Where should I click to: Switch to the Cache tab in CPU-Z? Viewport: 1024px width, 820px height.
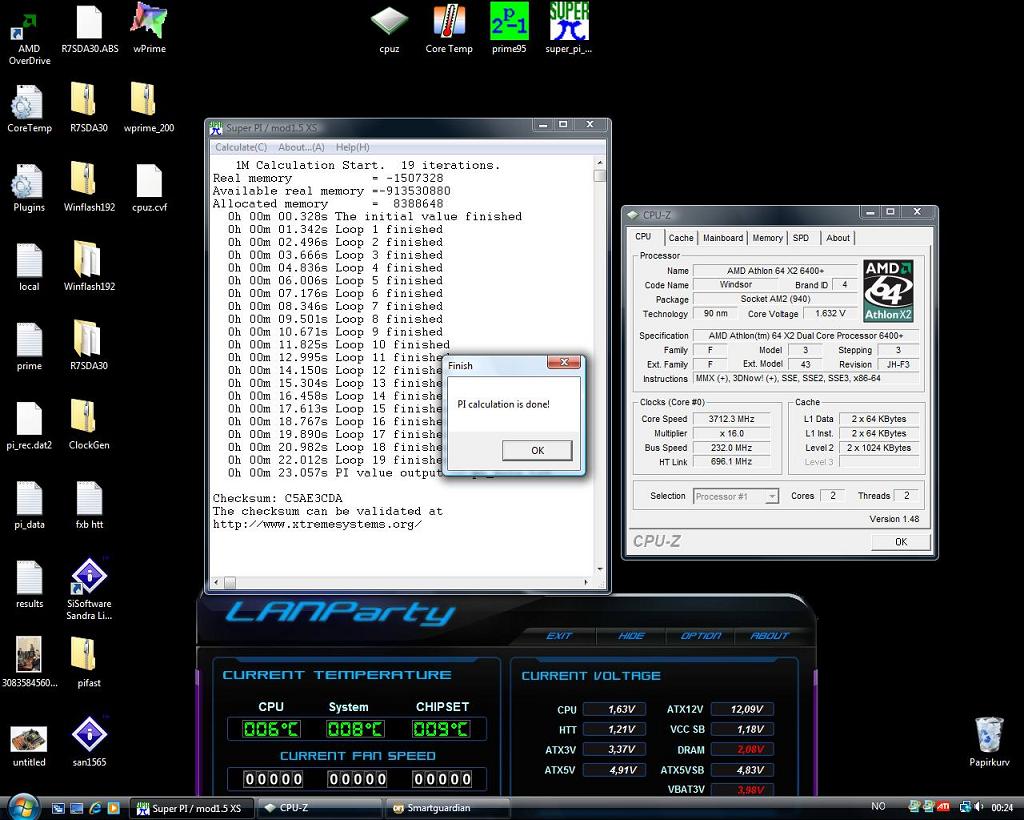[x=680, y=238]
